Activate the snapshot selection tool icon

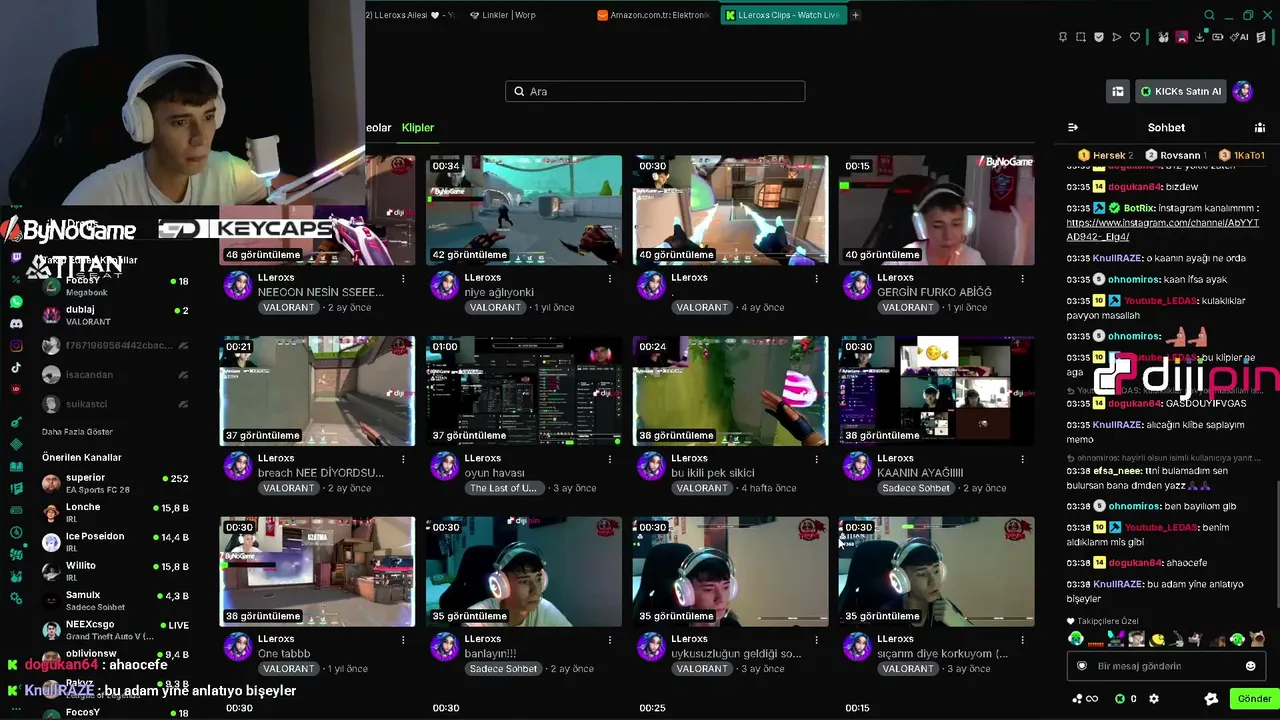(x=1080, y=37)
